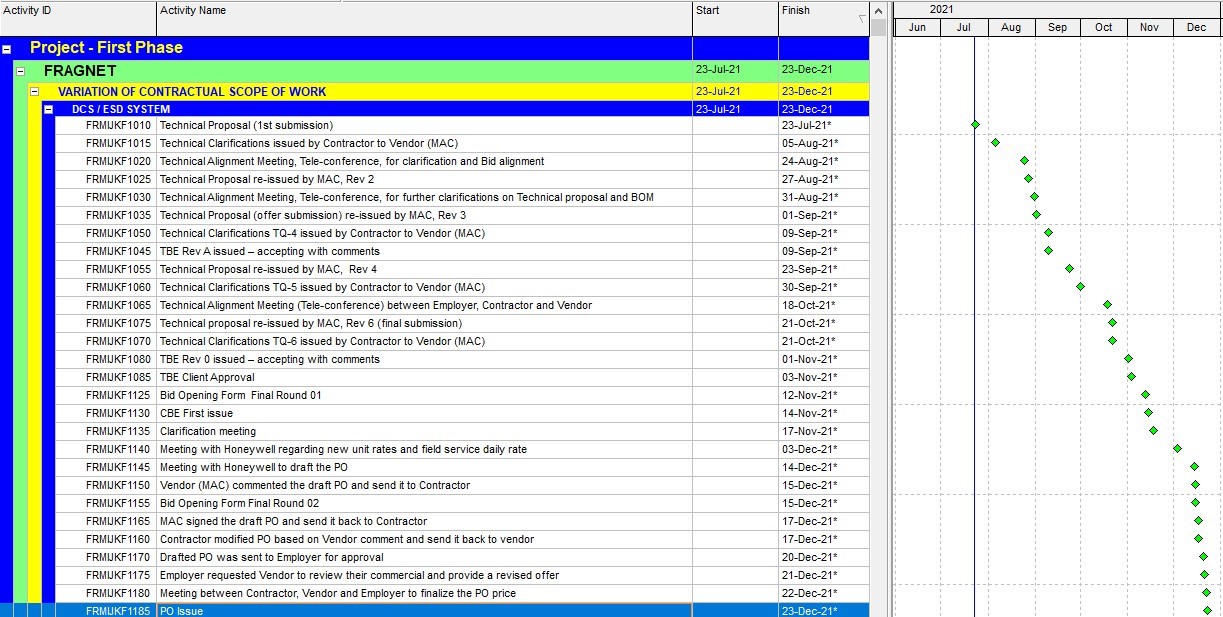Viewport: 1223px width, 617px height.
Task: Click the Oct month in timescale header
Action: point(1103,27)
